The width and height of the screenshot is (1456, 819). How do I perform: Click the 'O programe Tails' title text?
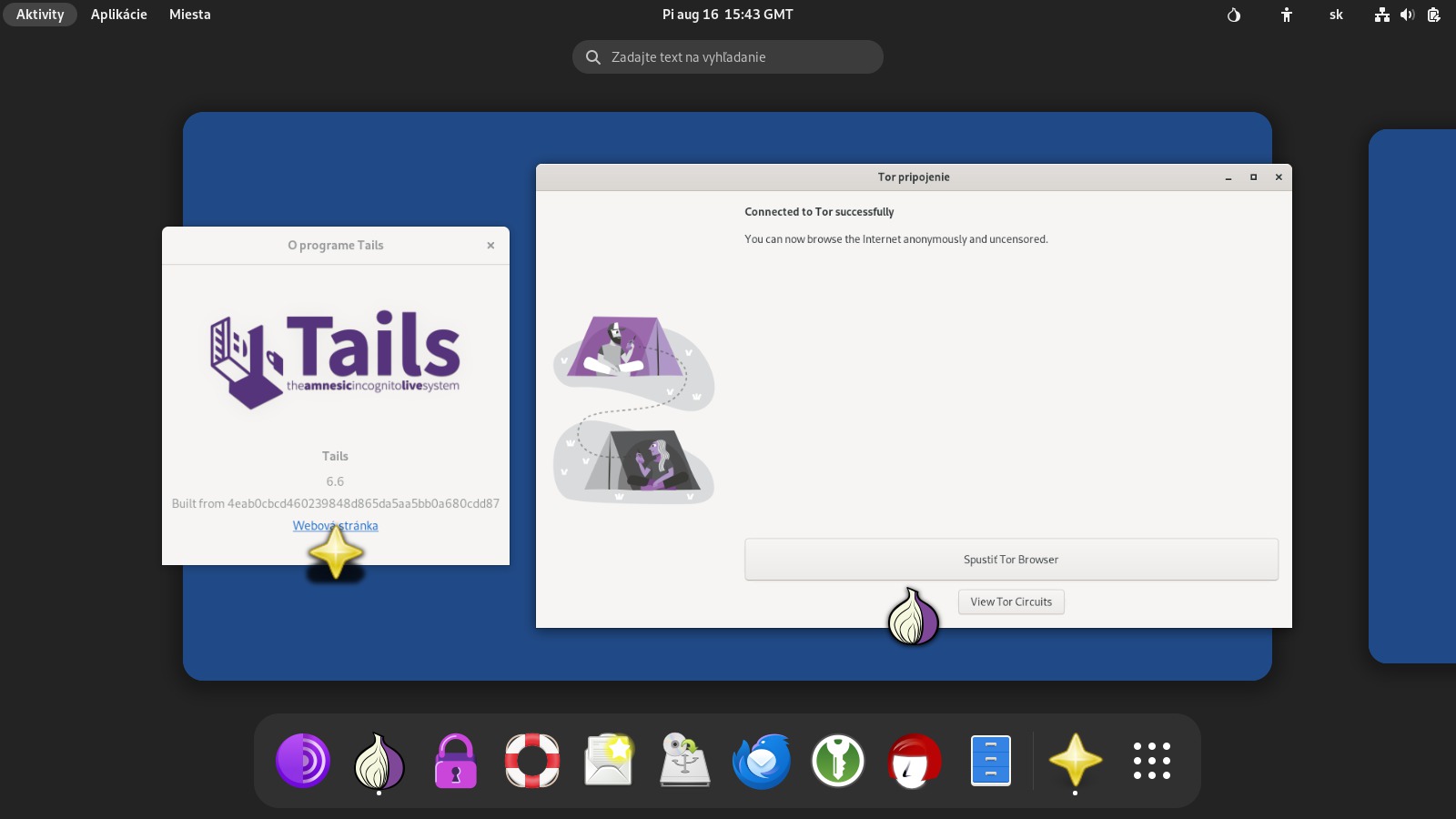pyautogui.click(x=336, y=246)
